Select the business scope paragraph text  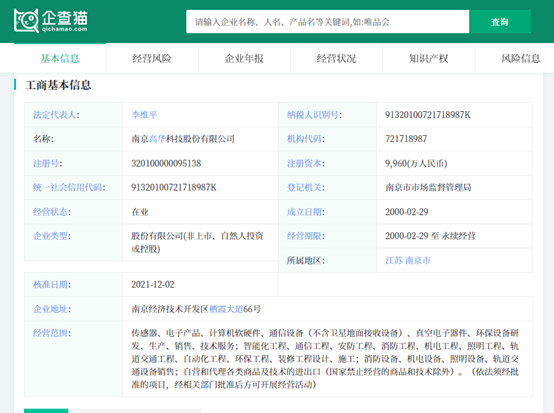click(x=325, y=359)
